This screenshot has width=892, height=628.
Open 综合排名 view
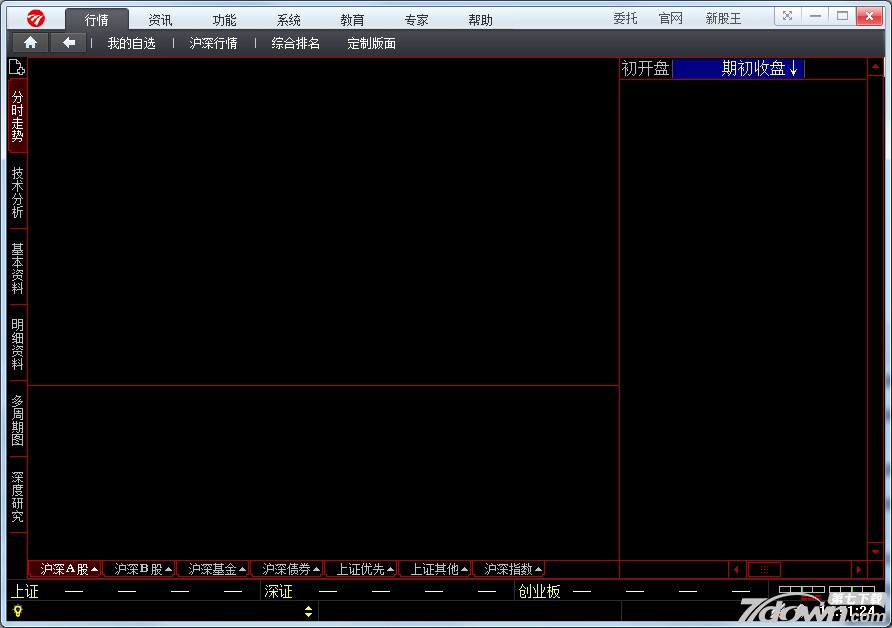pos(295,43)
